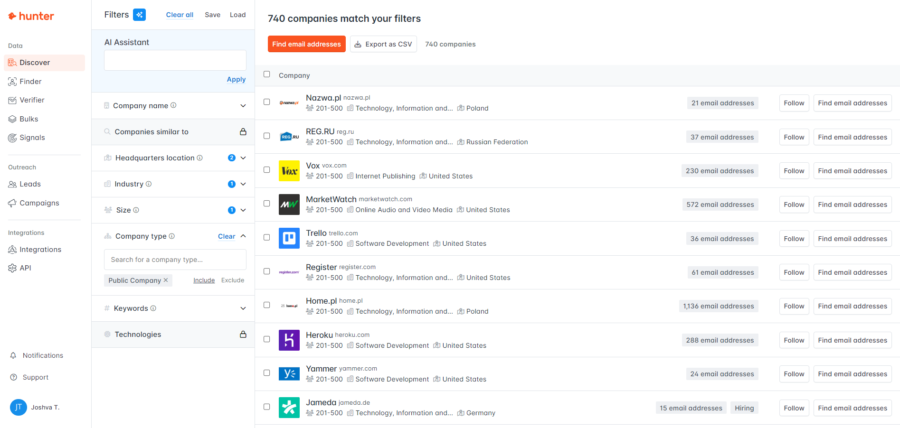Click the Save filters link
Image resolution: width=900 pixels, height=428 pixels.
click(212, 15)
